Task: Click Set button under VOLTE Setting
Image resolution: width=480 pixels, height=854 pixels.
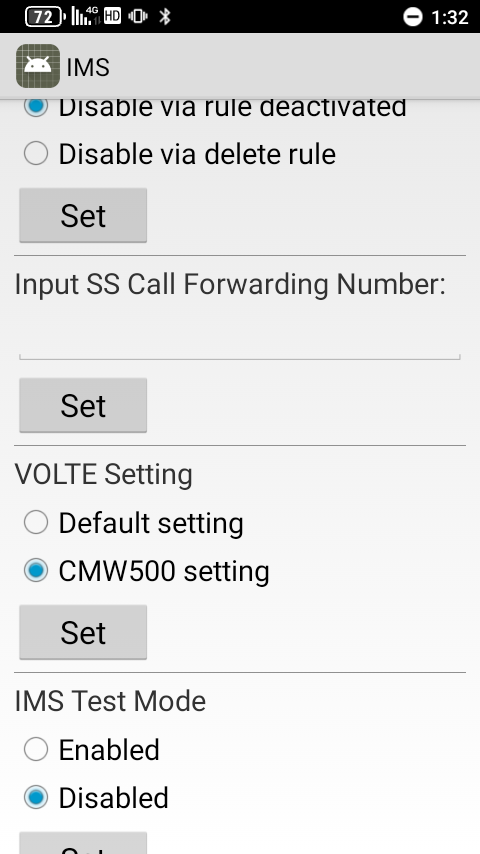Action: [x=83, y=632]
